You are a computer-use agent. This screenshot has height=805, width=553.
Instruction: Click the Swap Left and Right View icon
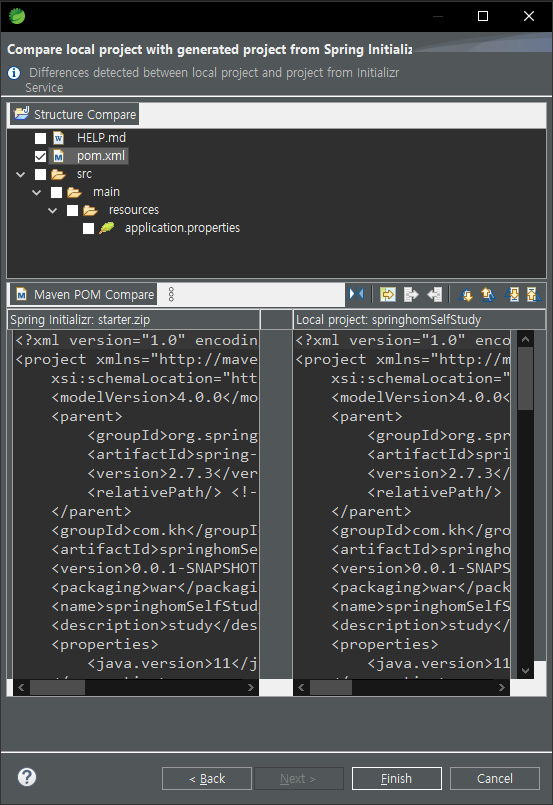pos(356,294)
